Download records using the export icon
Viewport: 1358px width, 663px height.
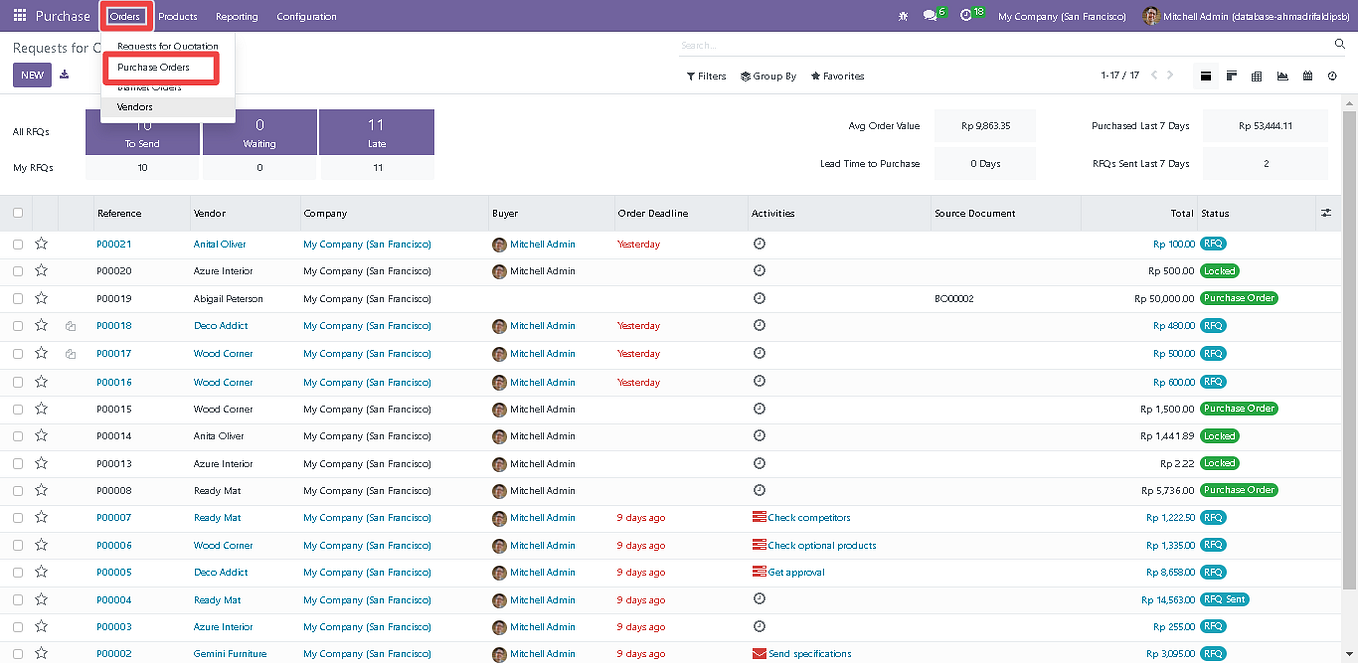tap(63, 75)
